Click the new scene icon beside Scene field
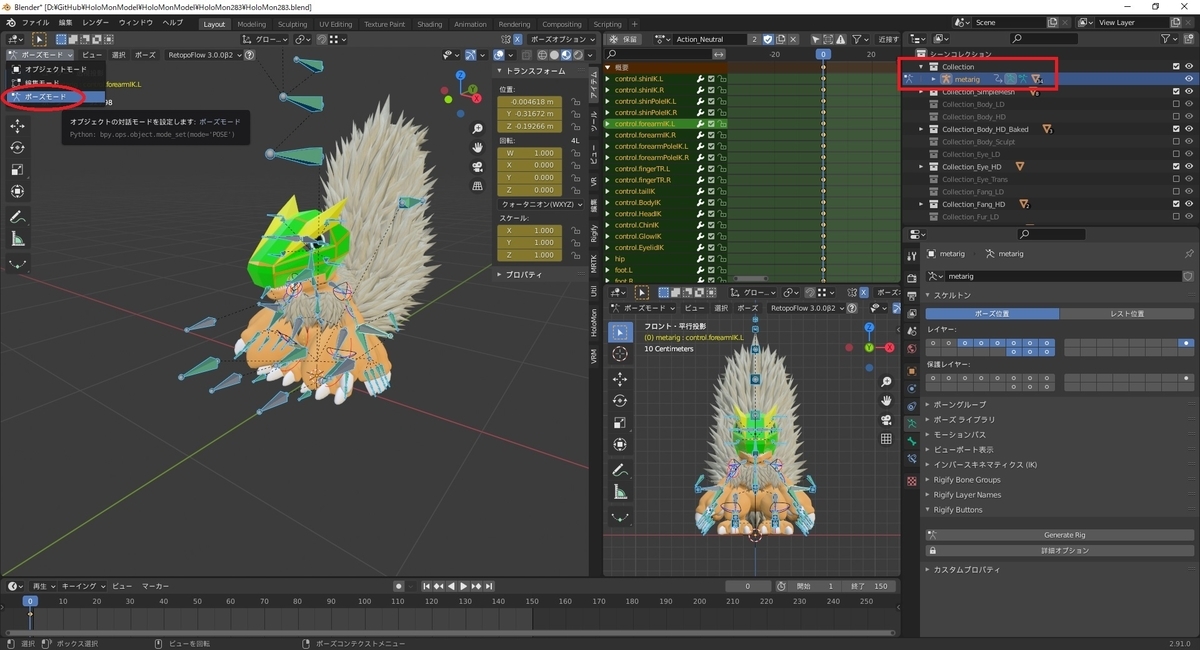The height and width of the screenshot is (650, 1200). click(x=1053, y=22)
